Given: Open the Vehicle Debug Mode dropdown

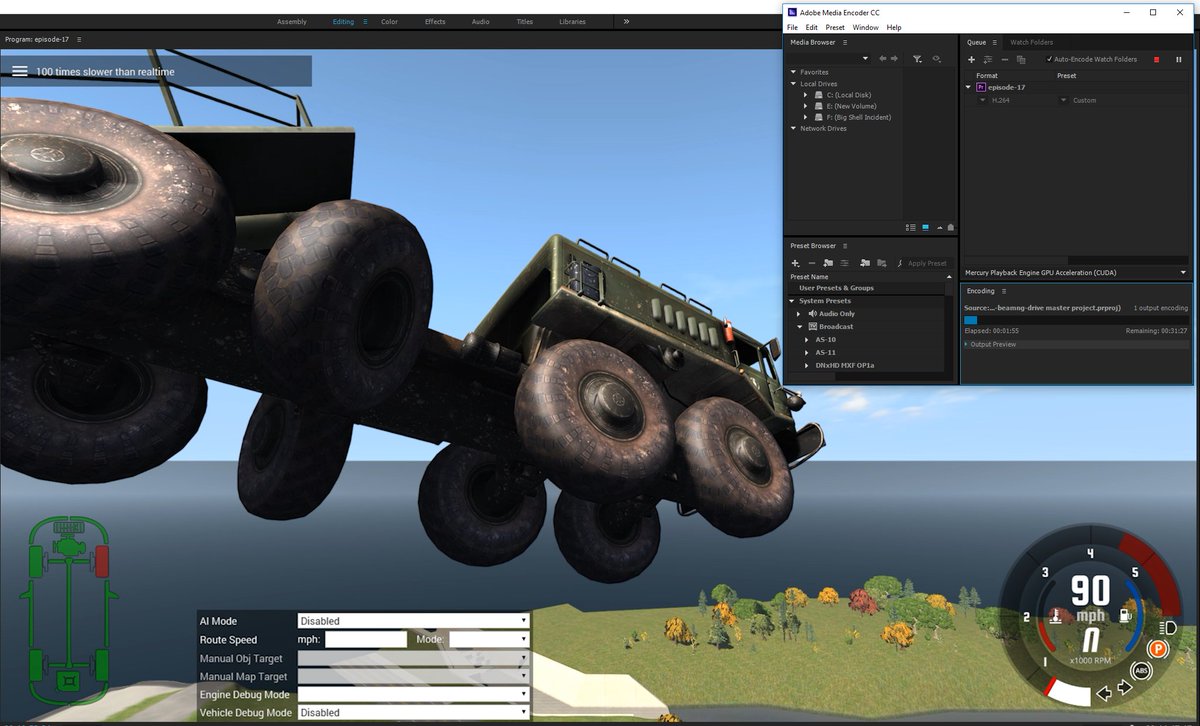Looking at the screenshot, I should tap(413, 713).
